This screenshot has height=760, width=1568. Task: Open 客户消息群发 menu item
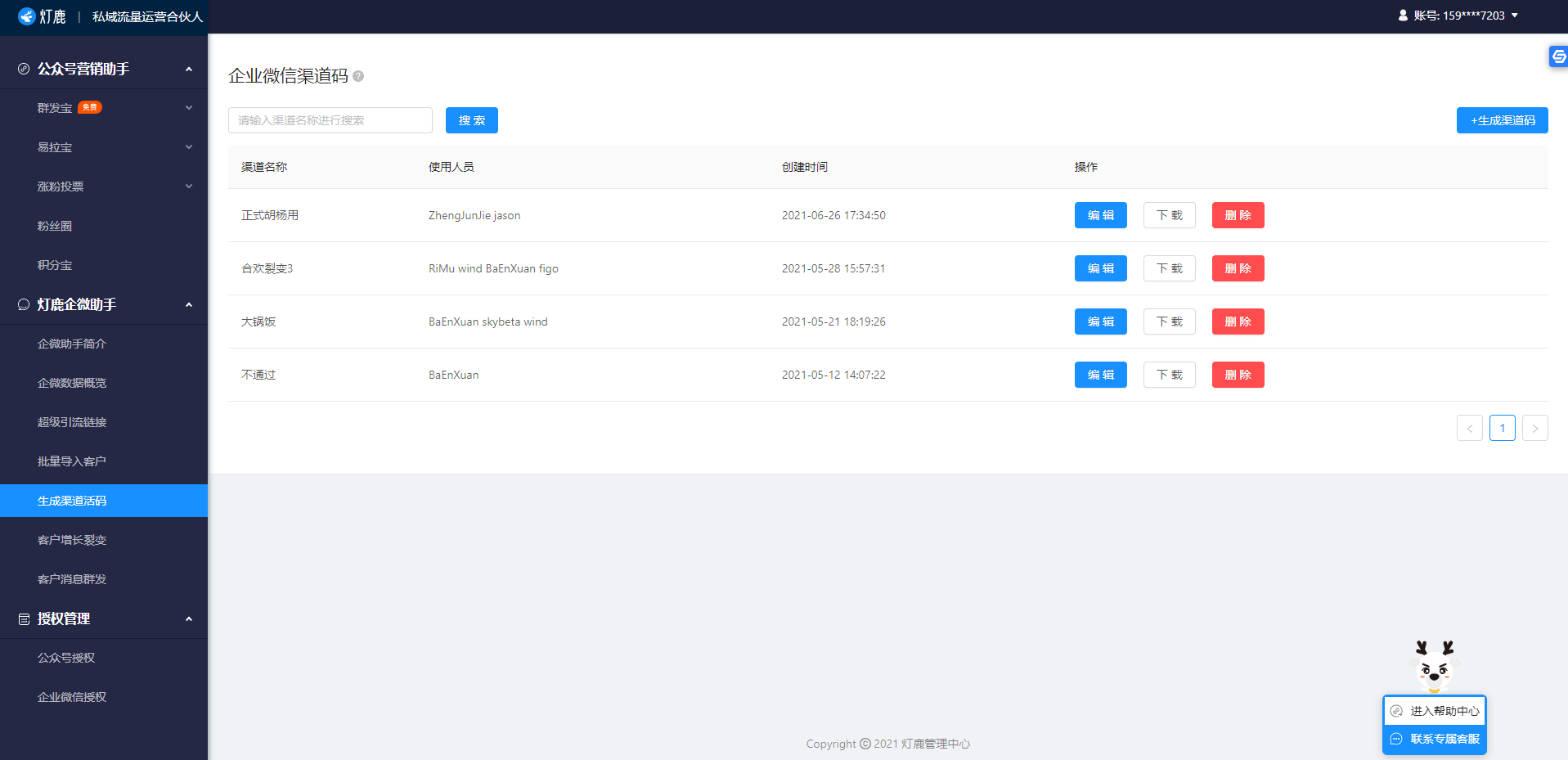(104, 579)
